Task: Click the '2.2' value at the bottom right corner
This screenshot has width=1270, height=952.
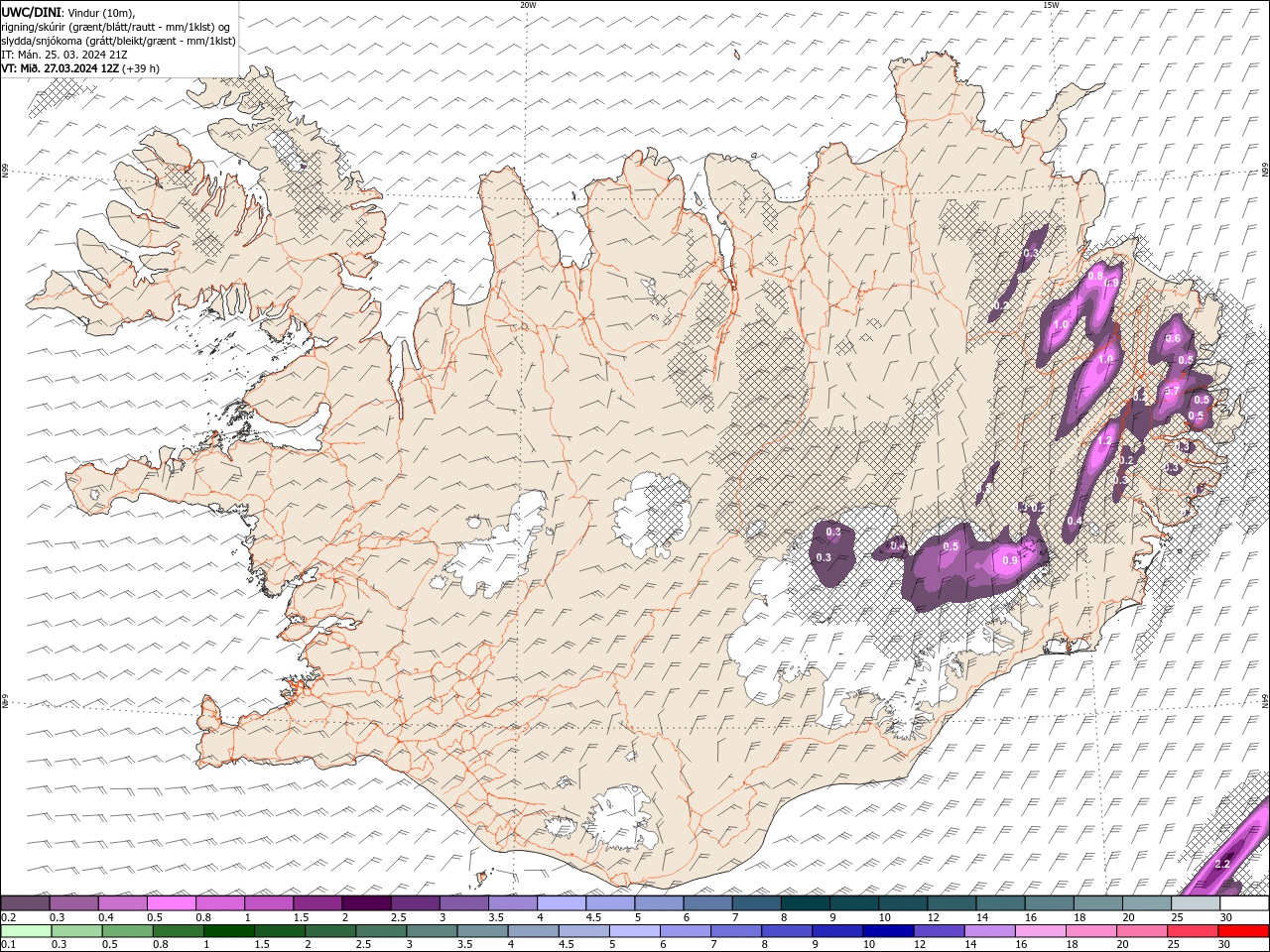Action: 1222,865
